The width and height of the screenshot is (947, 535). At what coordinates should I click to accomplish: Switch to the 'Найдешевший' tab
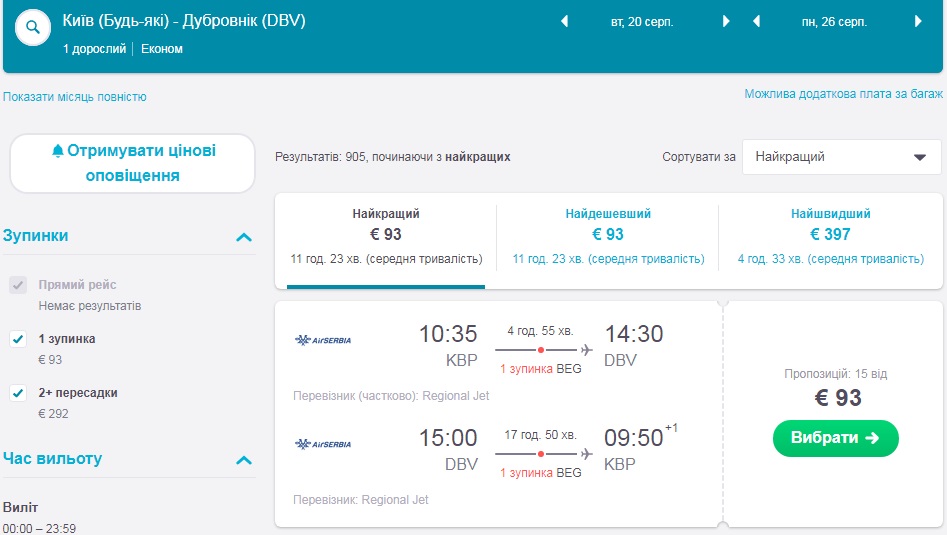coord(608,236)
